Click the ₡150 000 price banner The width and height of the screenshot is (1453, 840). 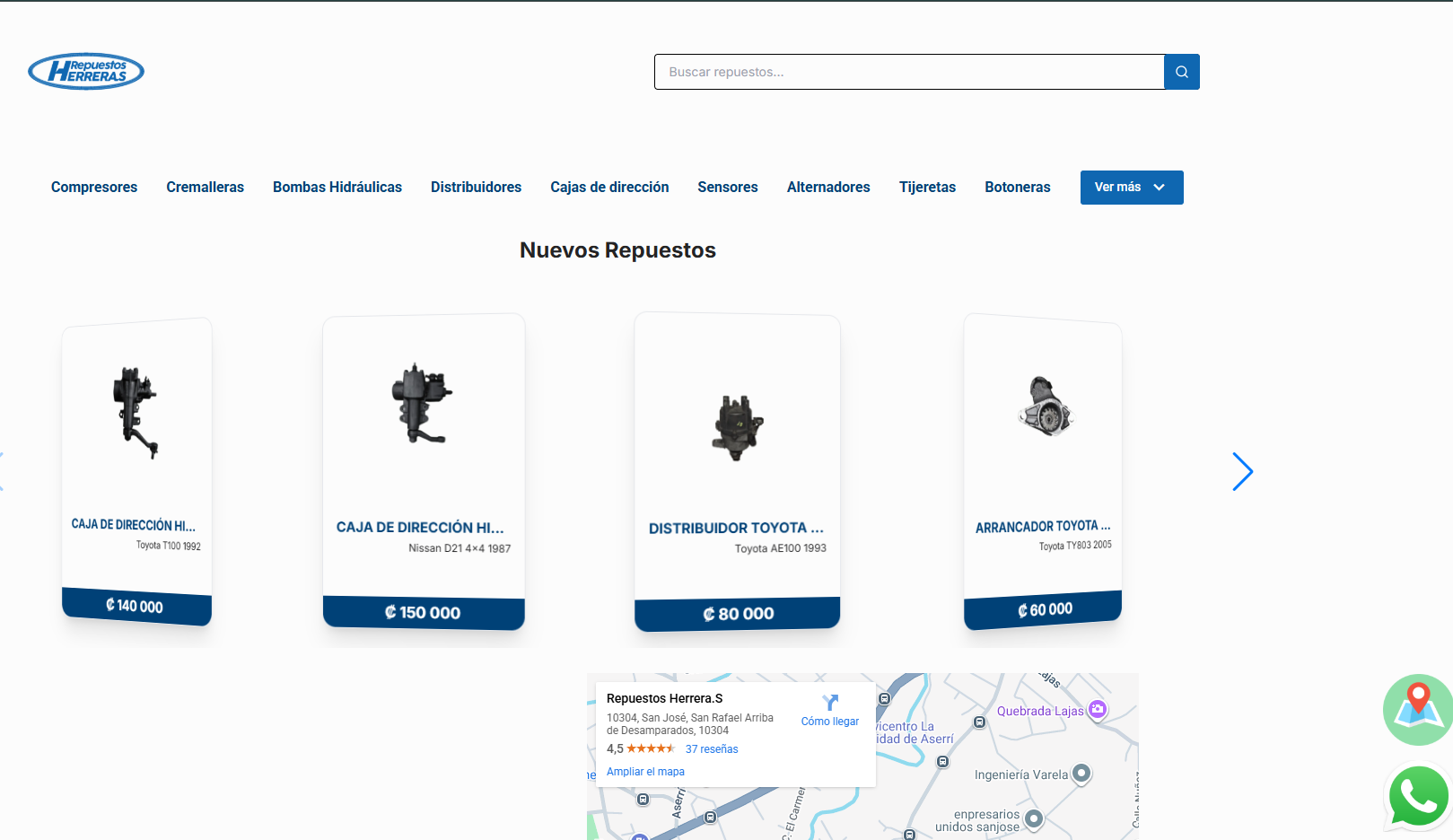[x=424, y=612]
